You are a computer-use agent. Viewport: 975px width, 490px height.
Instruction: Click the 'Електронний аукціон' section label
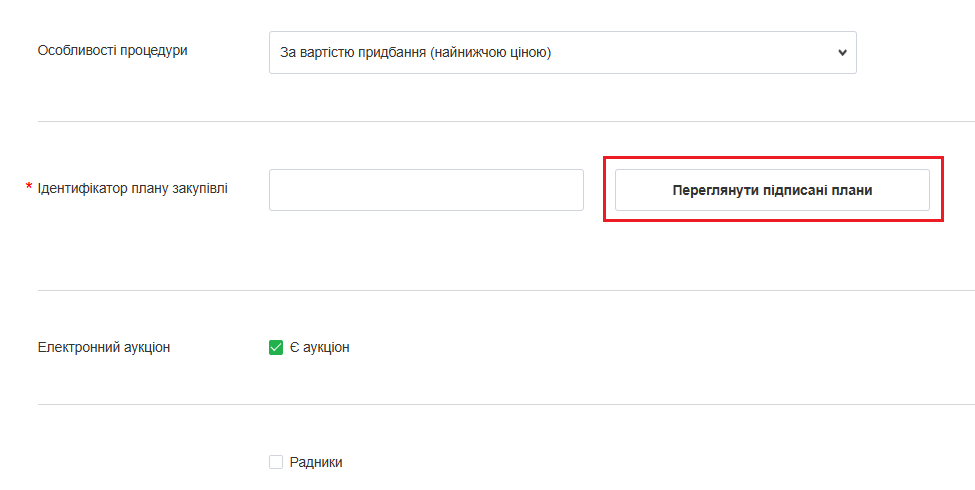(104, 348)
